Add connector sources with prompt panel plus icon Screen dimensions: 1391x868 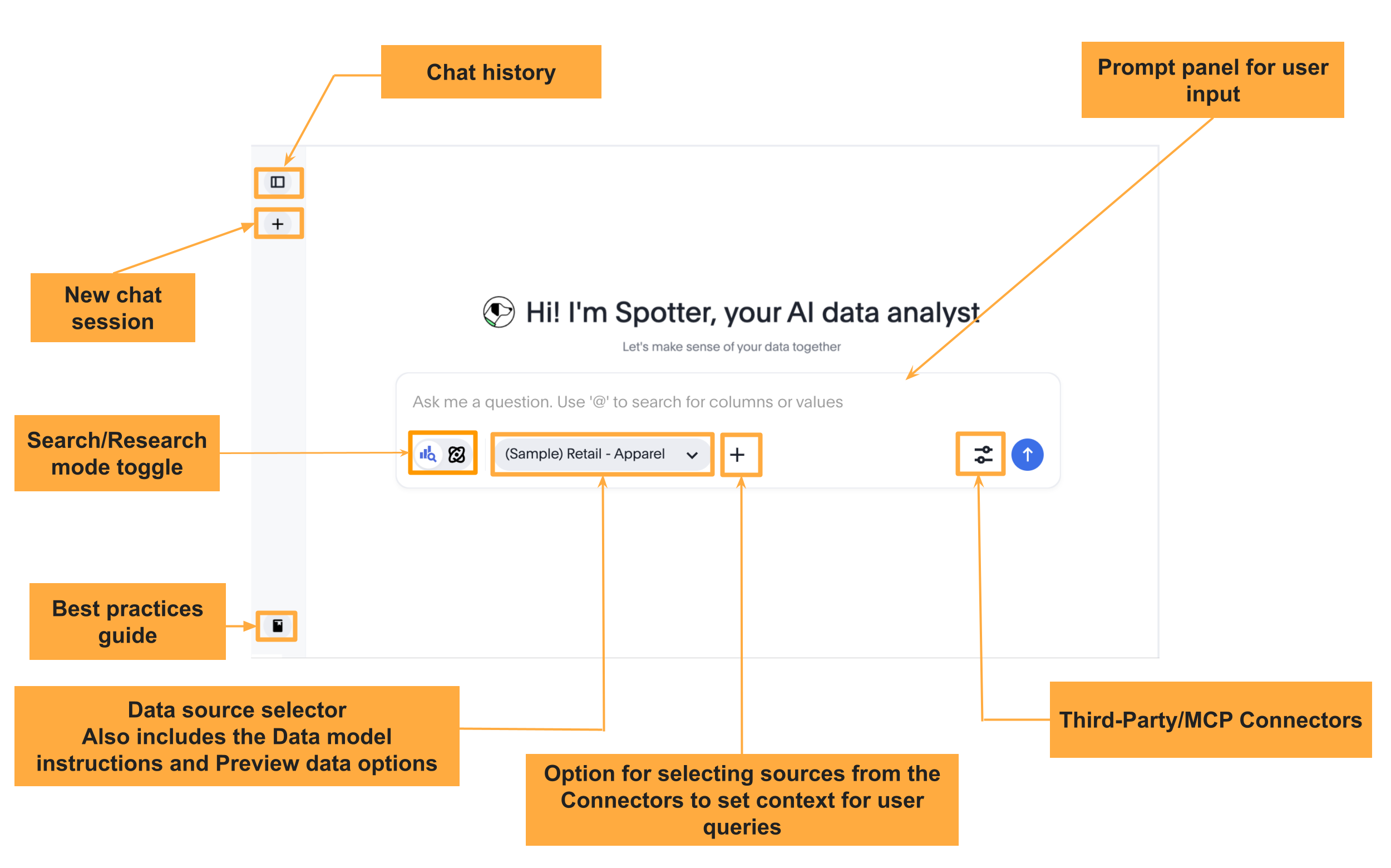coord(738,455)
